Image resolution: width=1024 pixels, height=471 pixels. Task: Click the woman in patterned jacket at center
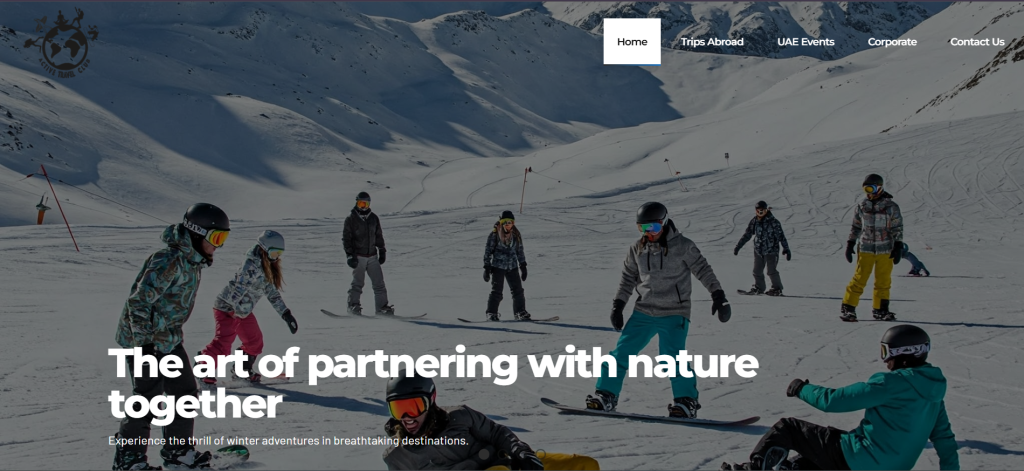(x=505, y=265)
